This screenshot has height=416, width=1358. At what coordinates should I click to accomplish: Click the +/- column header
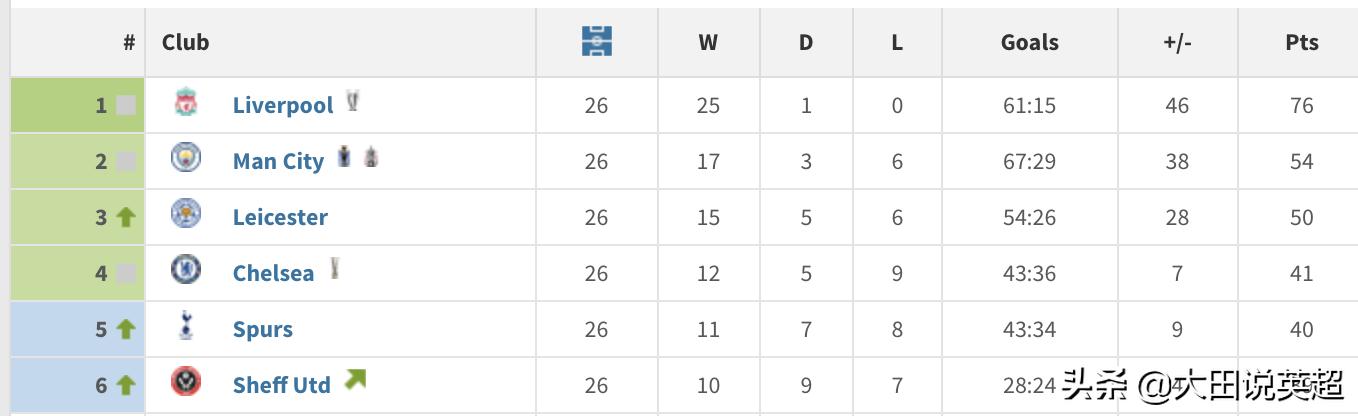(x=1177, y=42)
